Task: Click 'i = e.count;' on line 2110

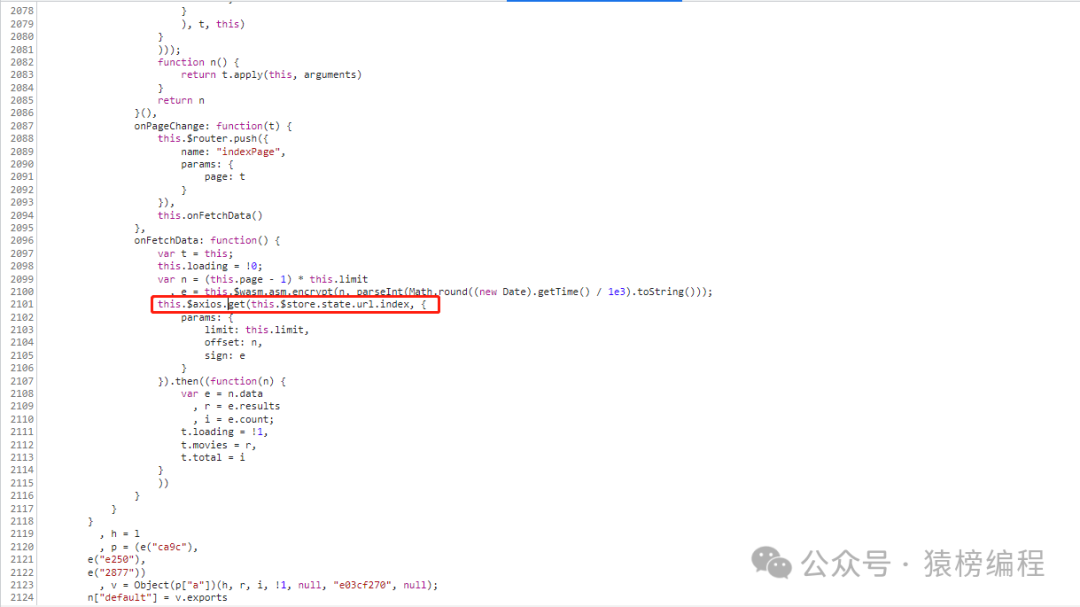Action: coord(239,419)
